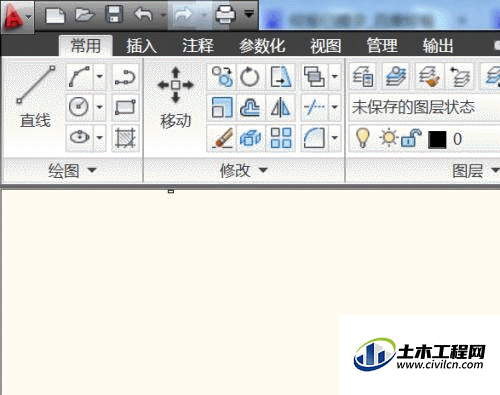
Task: Select the Circle drawing tool
Action: pos(79,107)
